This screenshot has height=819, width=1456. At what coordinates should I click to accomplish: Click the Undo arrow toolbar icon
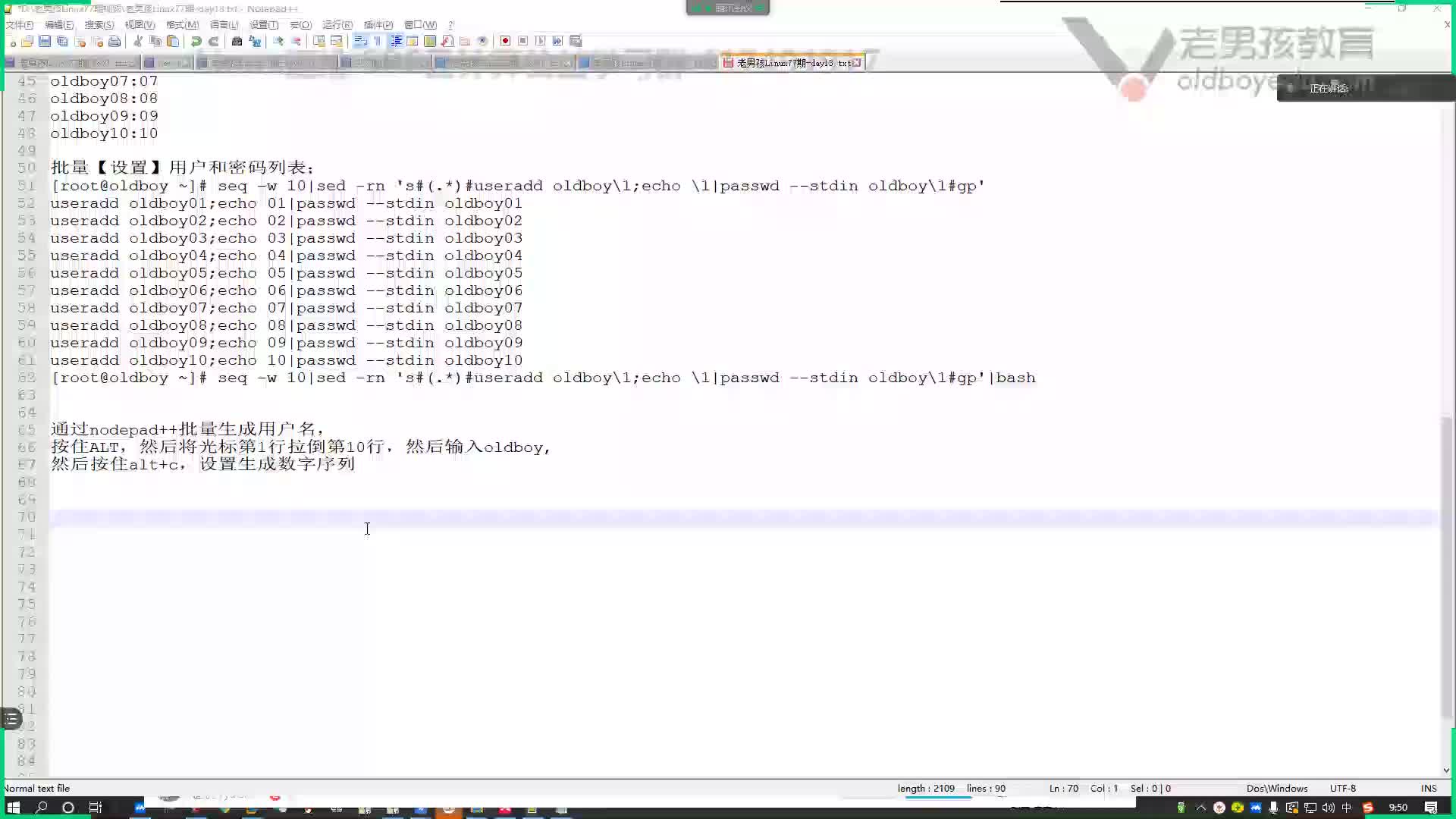196,41
